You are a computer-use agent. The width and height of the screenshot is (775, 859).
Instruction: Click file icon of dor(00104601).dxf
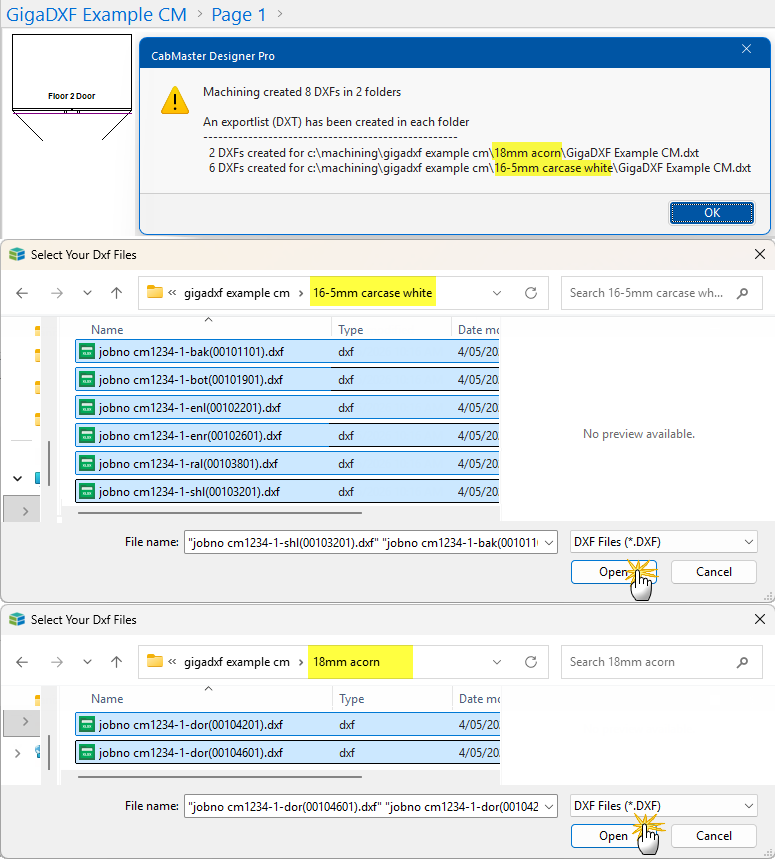(x=87, y=752)
